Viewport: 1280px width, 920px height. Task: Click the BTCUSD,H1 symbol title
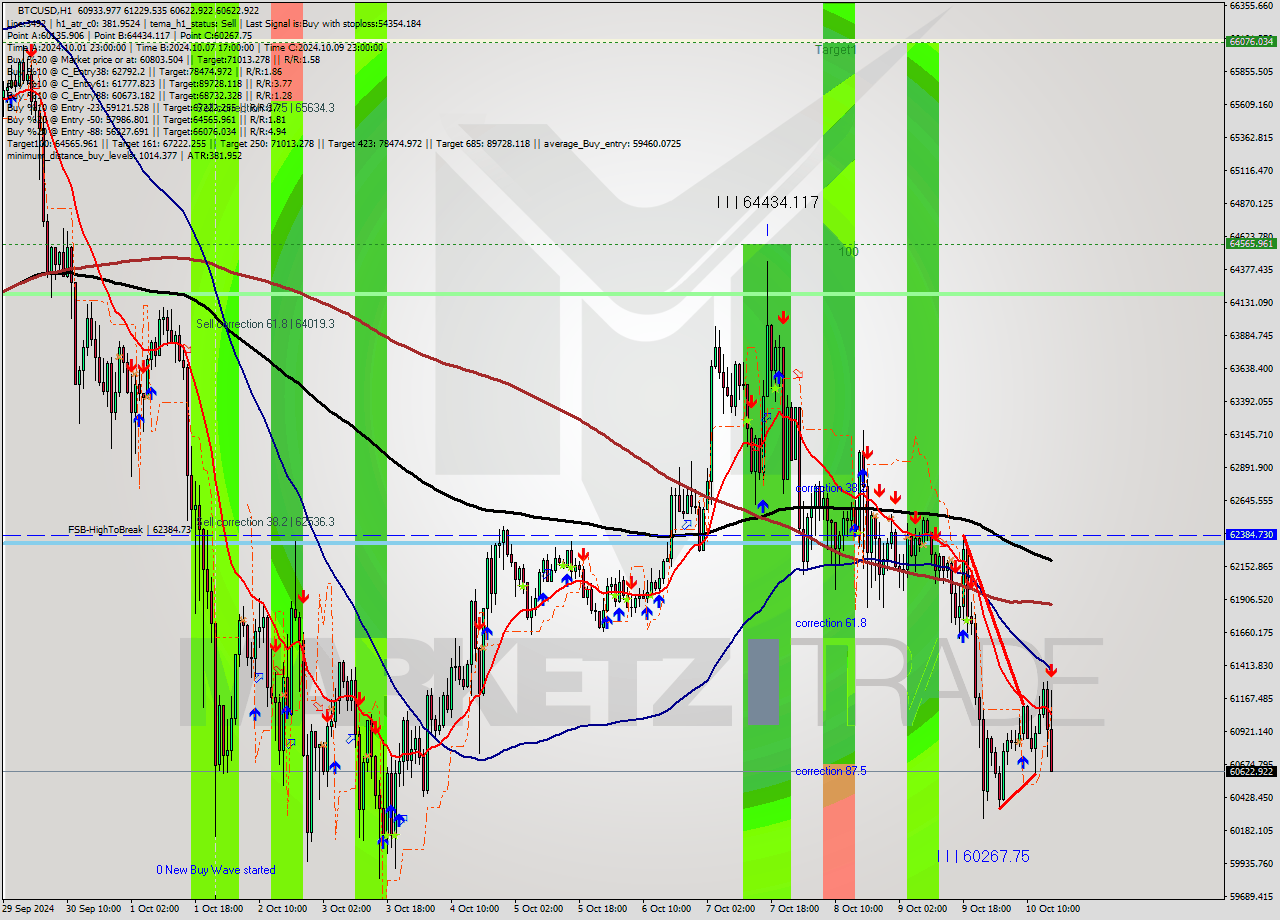(43, 10)
